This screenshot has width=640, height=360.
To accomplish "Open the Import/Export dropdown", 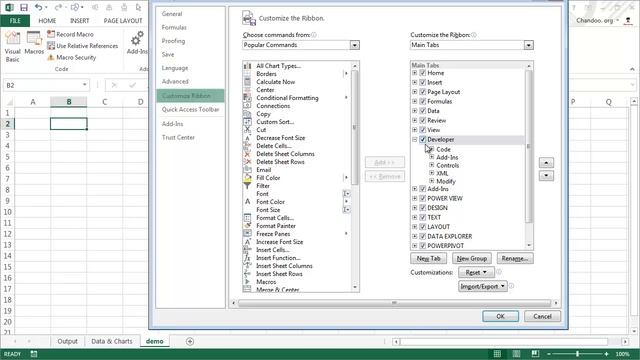I will tap(482, 287).
